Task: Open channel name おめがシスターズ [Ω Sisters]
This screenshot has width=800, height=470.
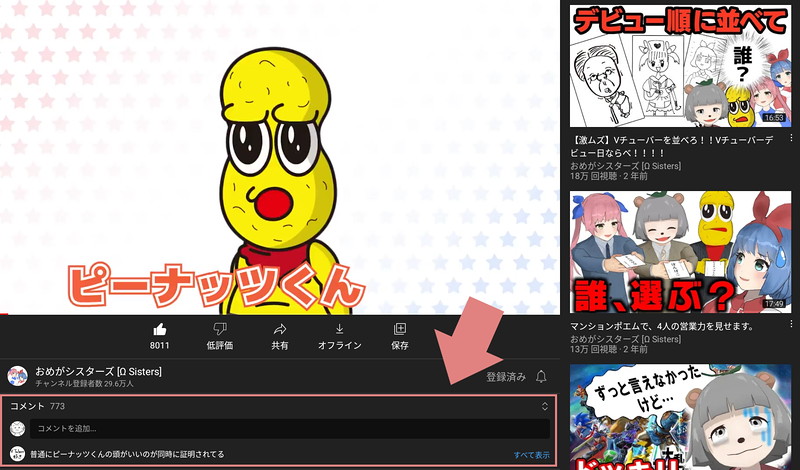Action: pyautogui.click(x=98, y=372)
